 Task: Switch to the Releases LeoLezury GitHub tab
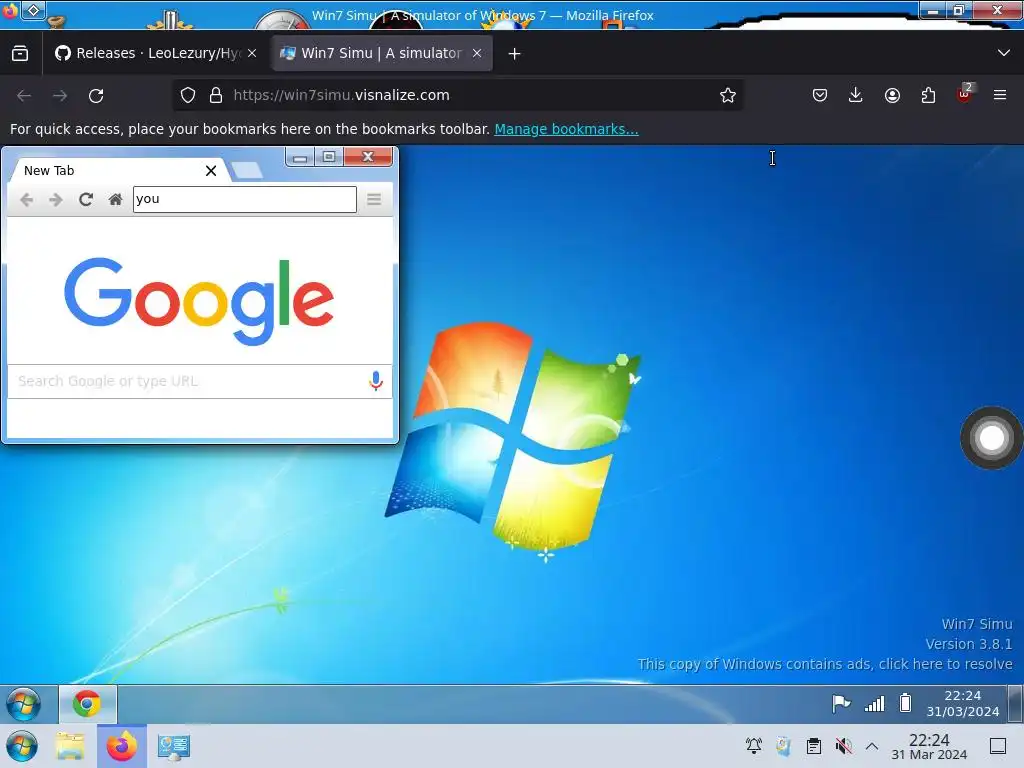[x=155, y=54]
